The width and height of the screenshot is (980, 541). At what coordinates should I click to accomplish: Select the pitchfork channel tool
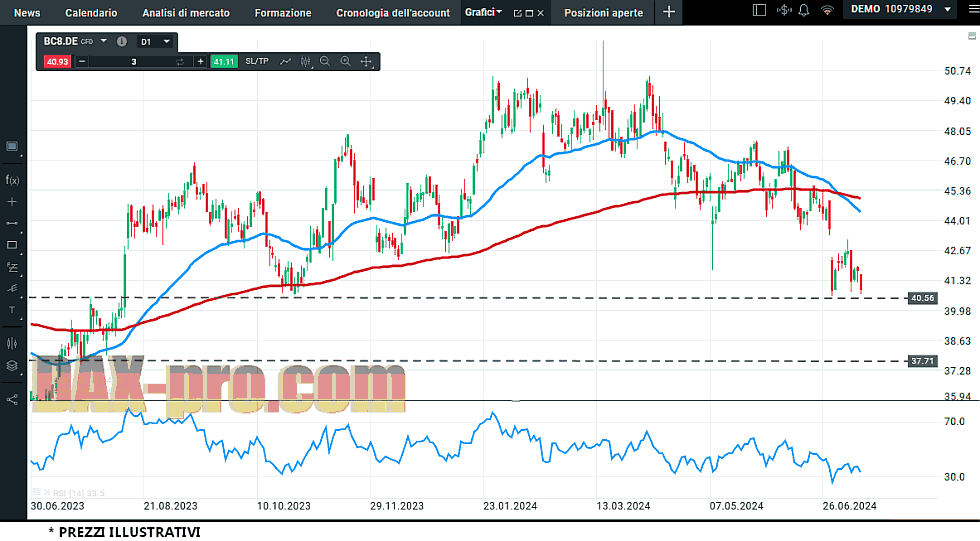point(12,289)
